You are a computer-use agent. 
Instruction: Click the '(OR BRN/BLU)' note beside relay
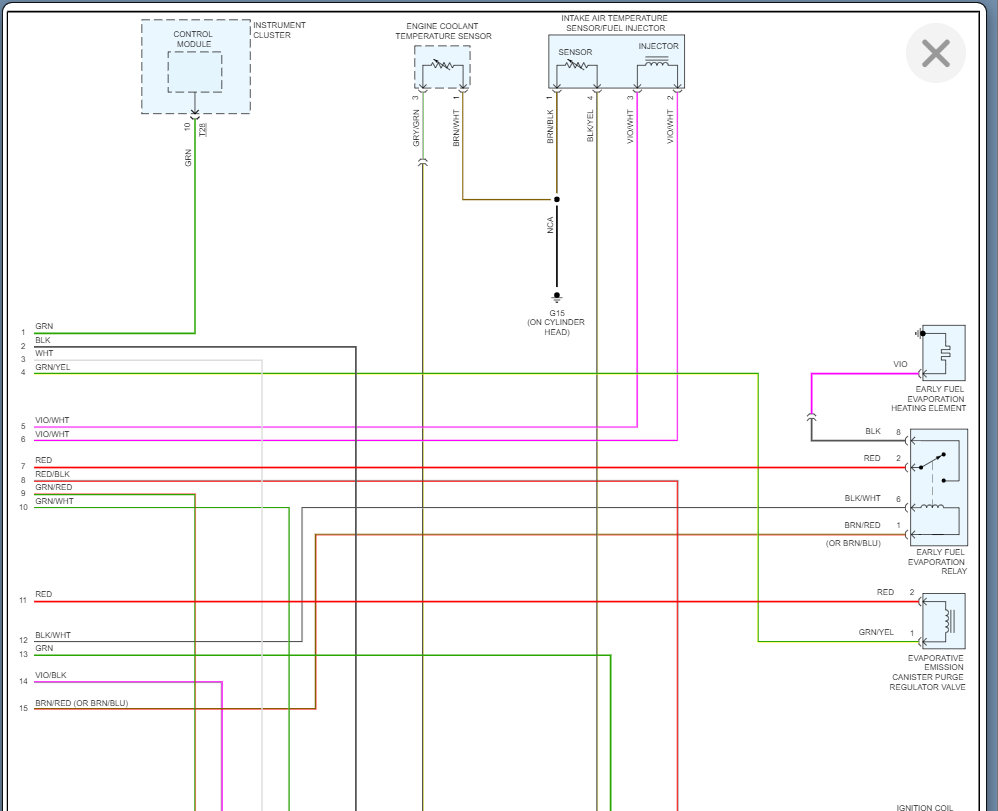tap(854, 544)
